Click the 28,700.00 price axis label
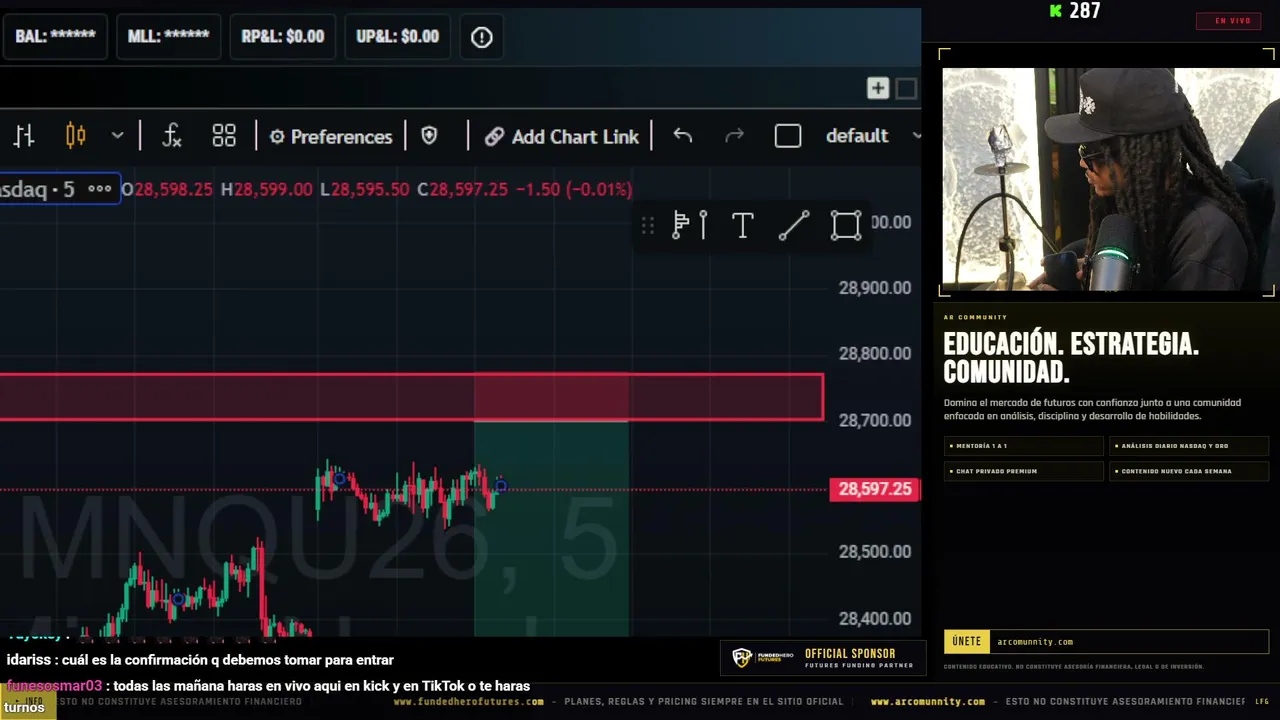This screenshot has width=1280, height=720. [x=875, y=421]
